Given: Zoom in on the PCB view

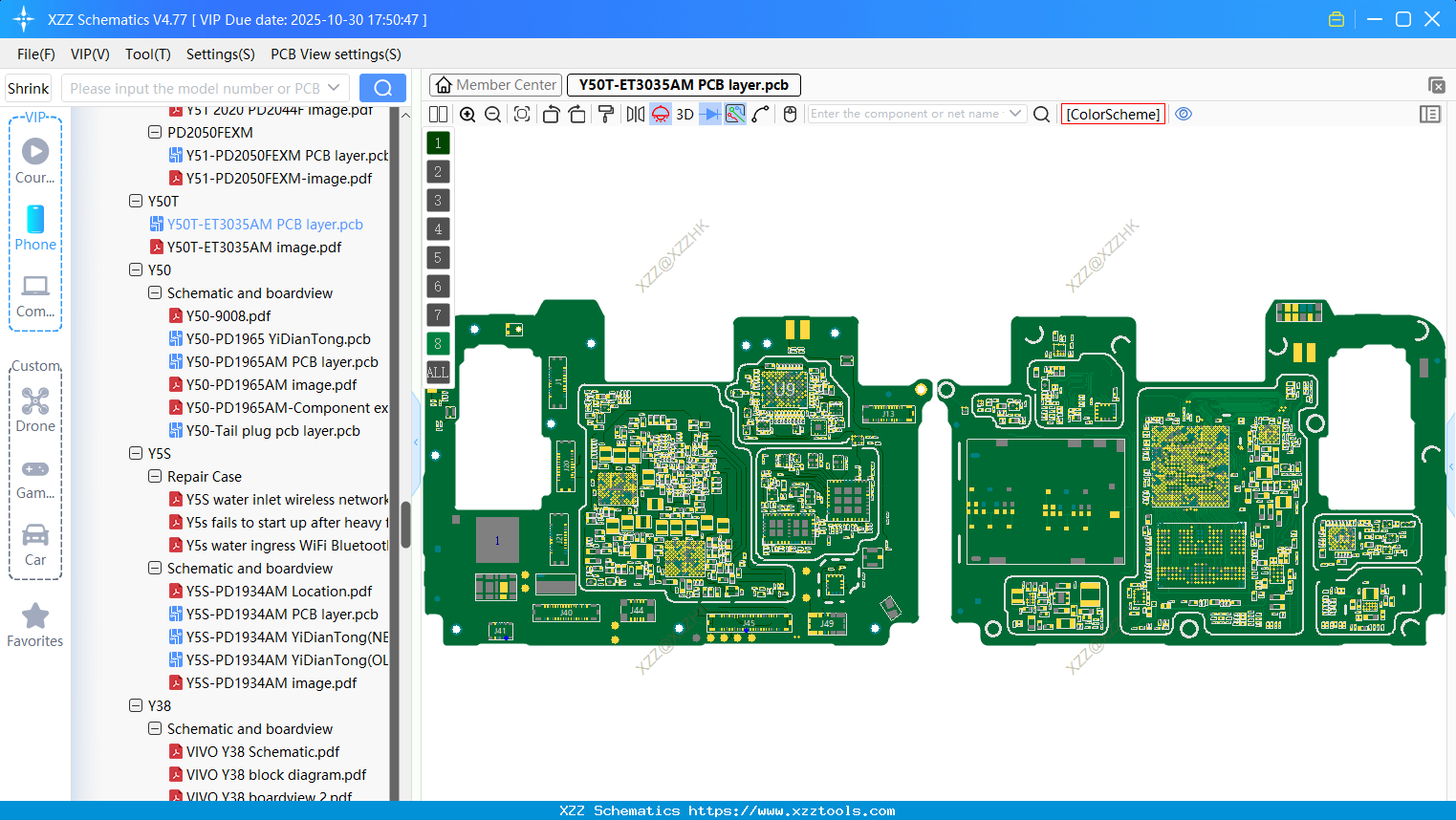Looking at the screenshot, I should tap(467, 114).
